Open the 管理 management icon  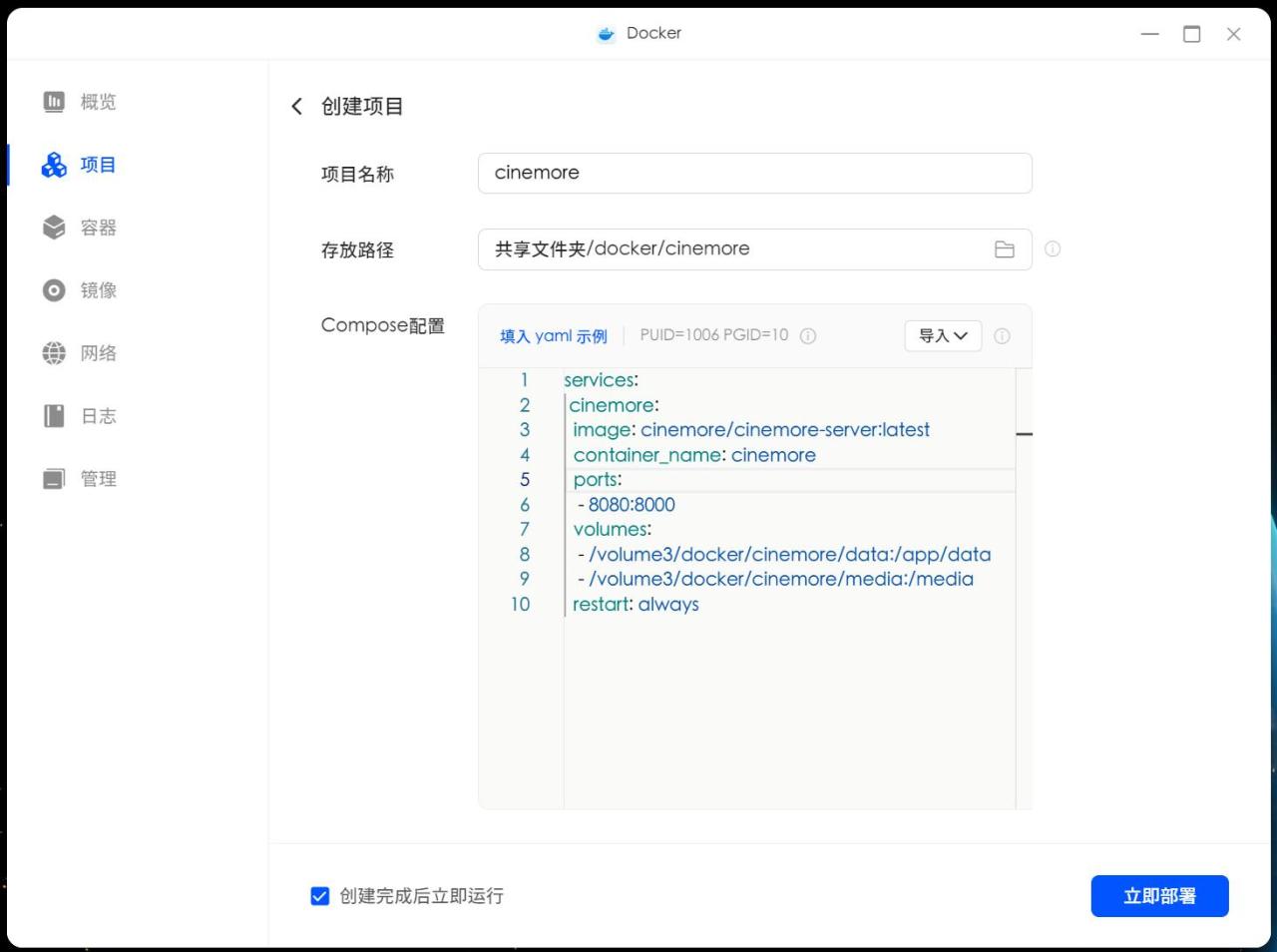point(54,479)
